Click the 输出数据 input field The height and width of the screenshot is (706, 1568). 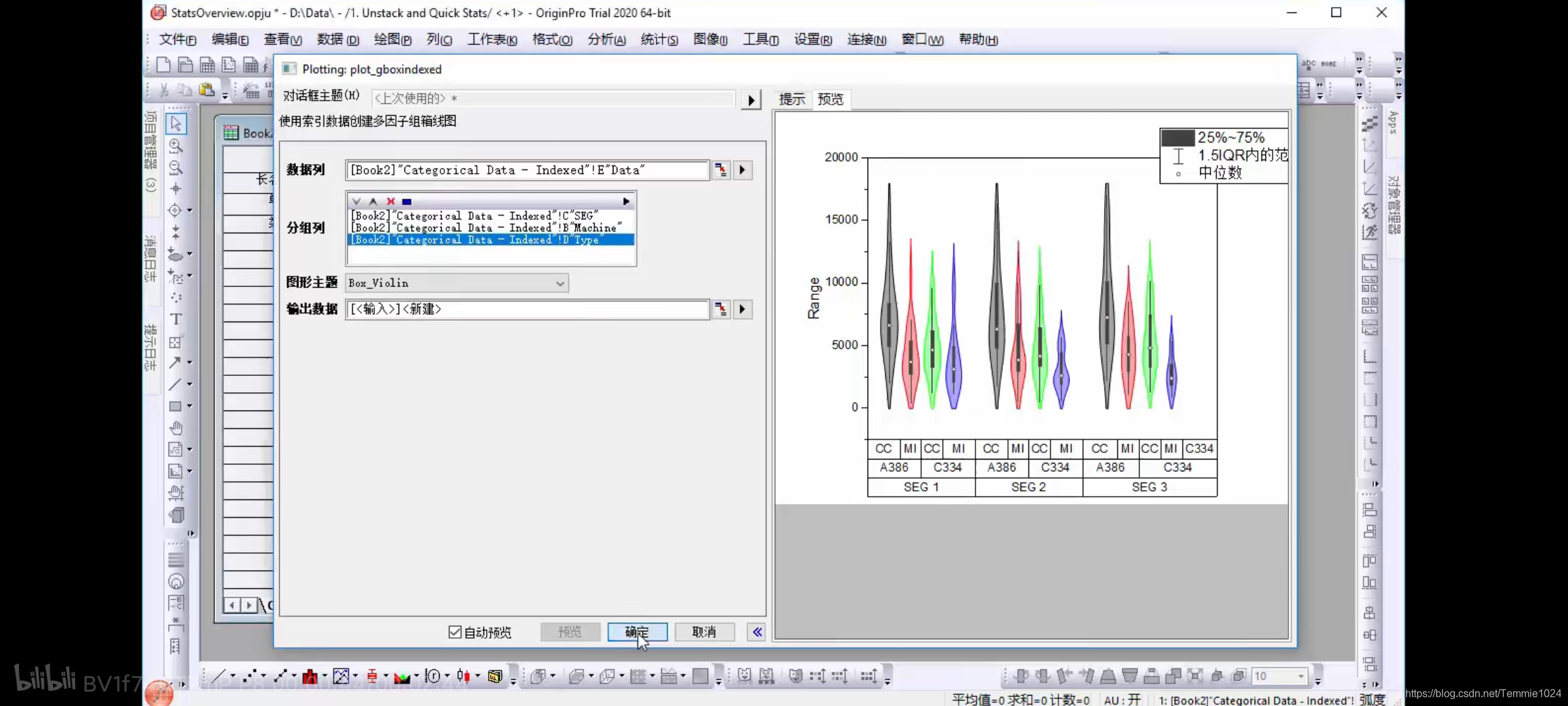[527, 309]
